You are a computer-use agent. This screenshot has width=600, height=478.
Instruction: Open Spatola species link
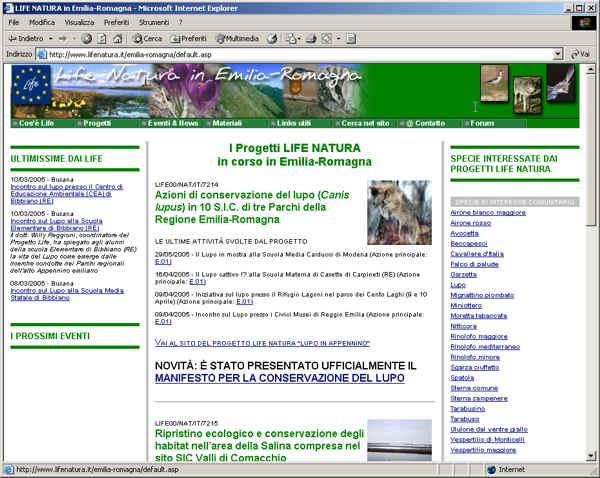tap(462, 378)
